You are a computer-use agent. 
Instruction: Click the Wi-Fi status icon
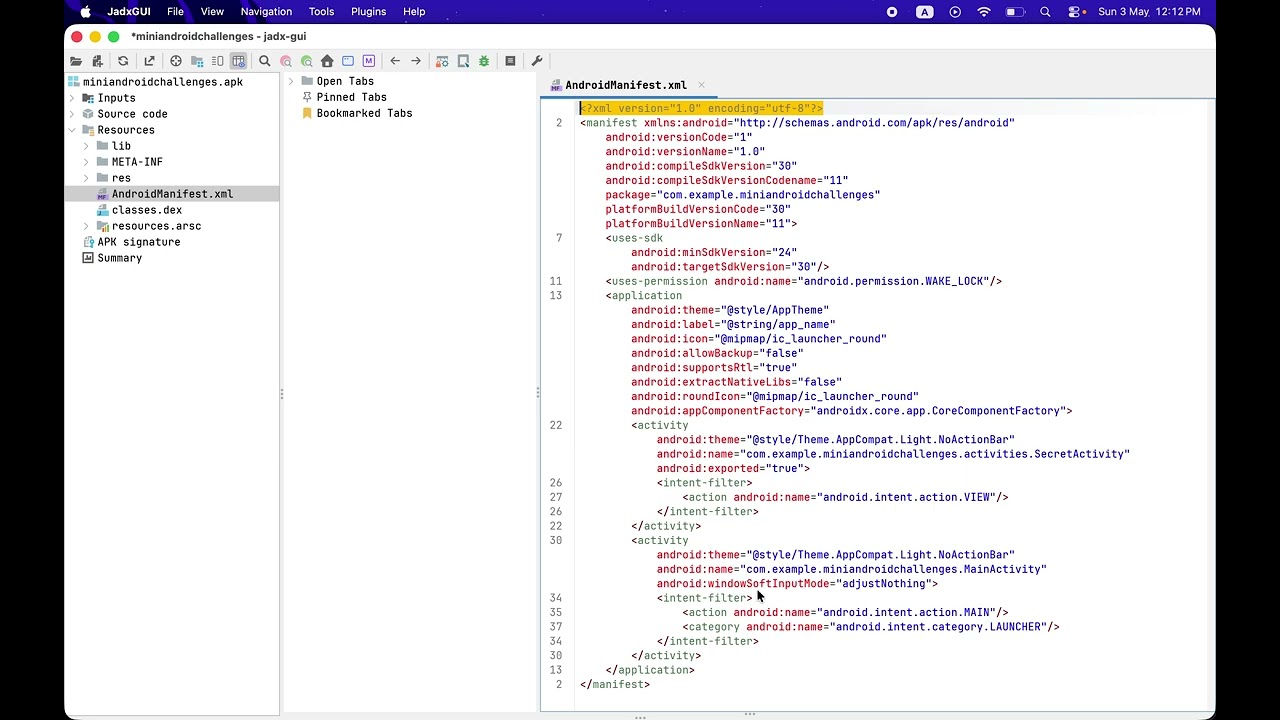pyautogui.click(x=984, y=12)
